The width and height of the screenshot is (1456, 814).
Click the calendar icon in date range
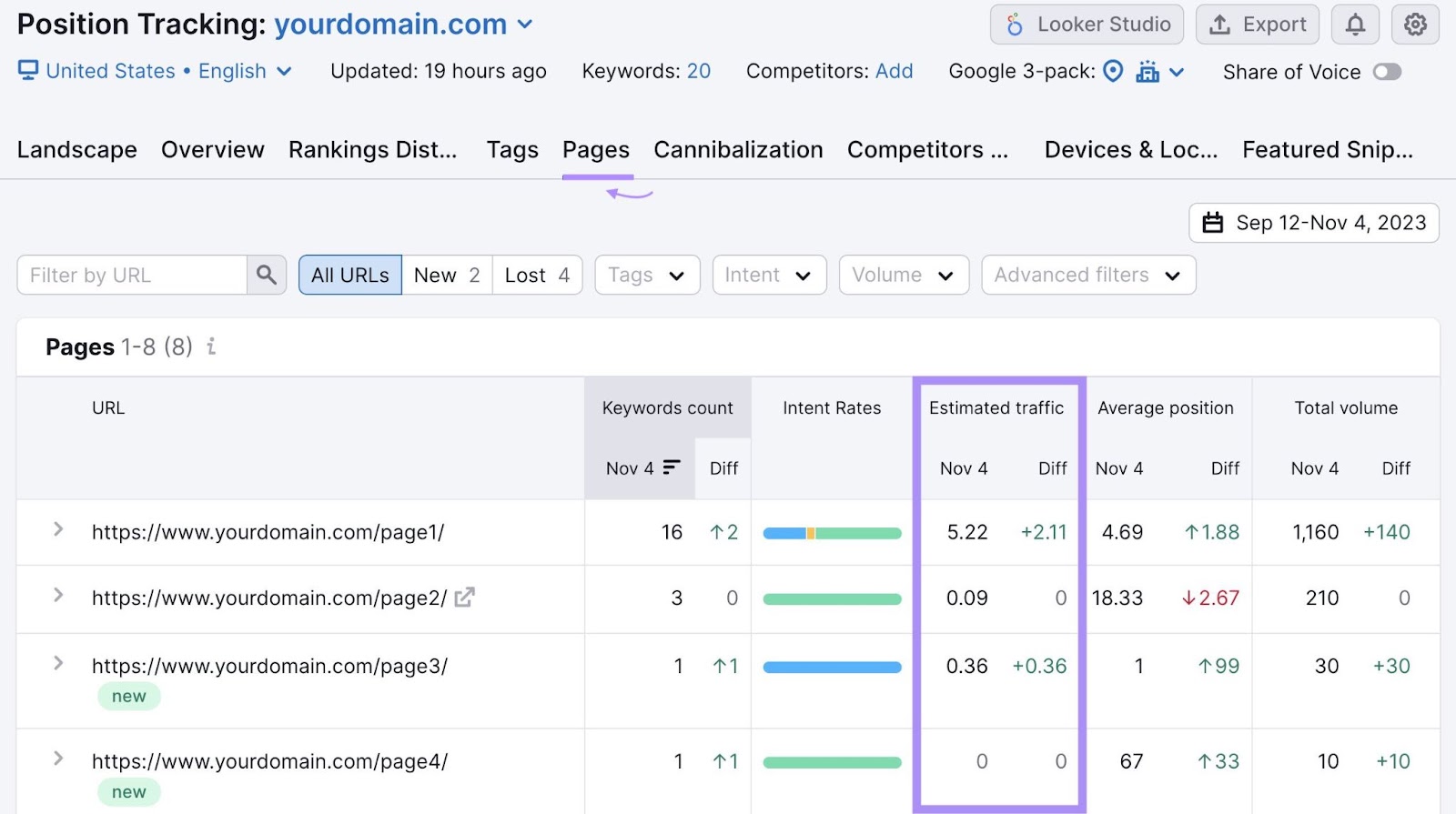(x=1213, y=223)
